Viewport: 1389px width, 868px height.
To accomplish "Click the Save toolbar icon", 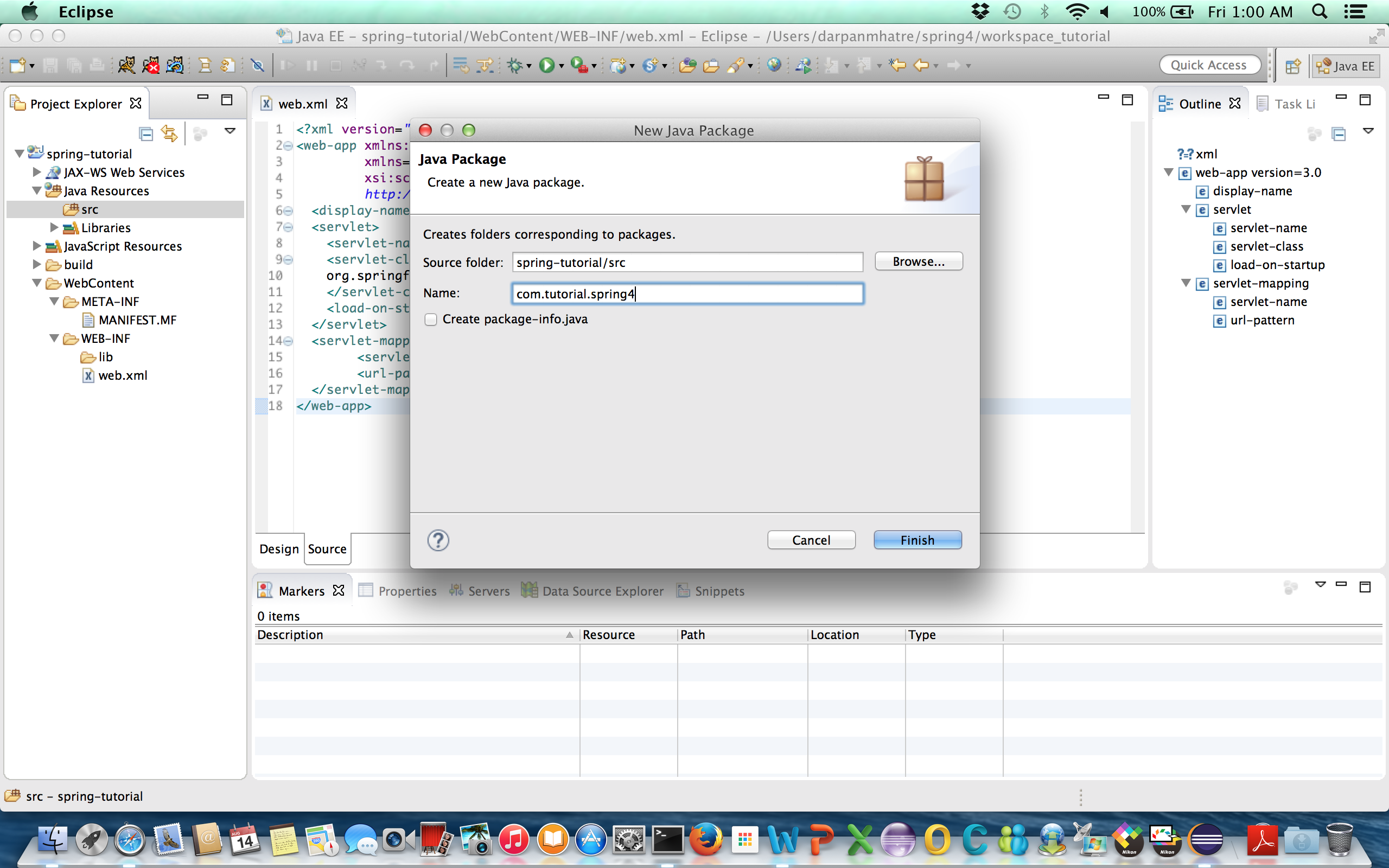I will [x=50, y=66].
